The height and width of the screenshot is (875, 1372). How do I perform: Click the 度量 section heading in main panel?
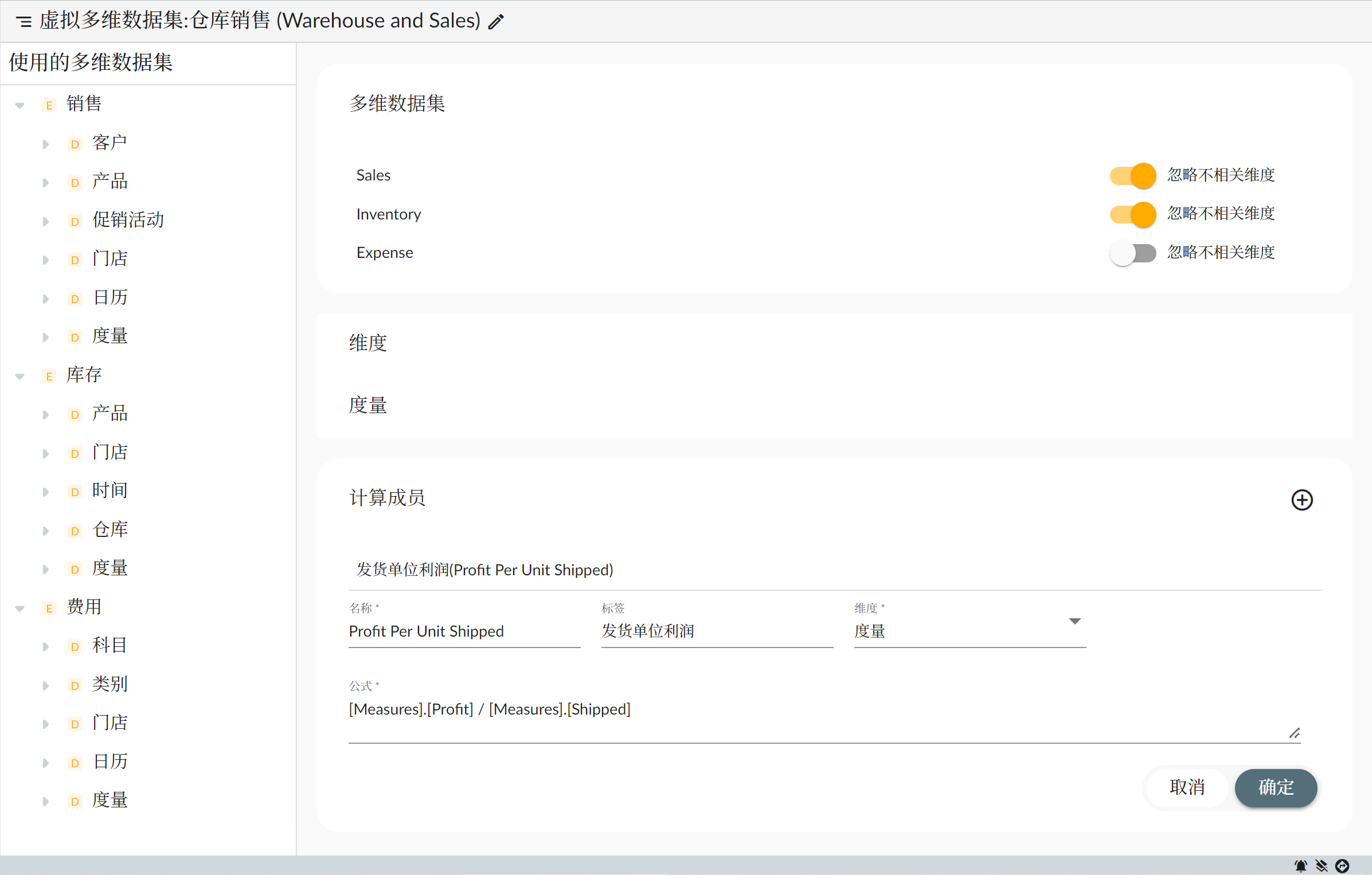[x=368, y=406]
